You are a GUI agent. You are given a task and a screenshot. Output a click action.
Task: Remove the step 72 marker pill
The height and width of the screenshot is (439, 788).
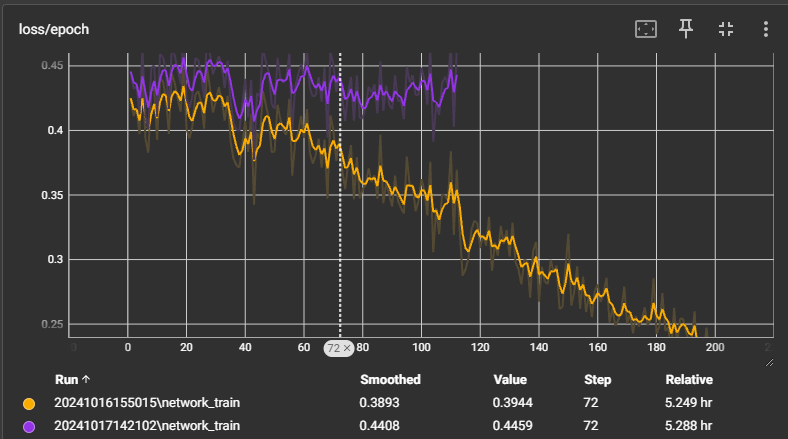click(x=347, y=348)
